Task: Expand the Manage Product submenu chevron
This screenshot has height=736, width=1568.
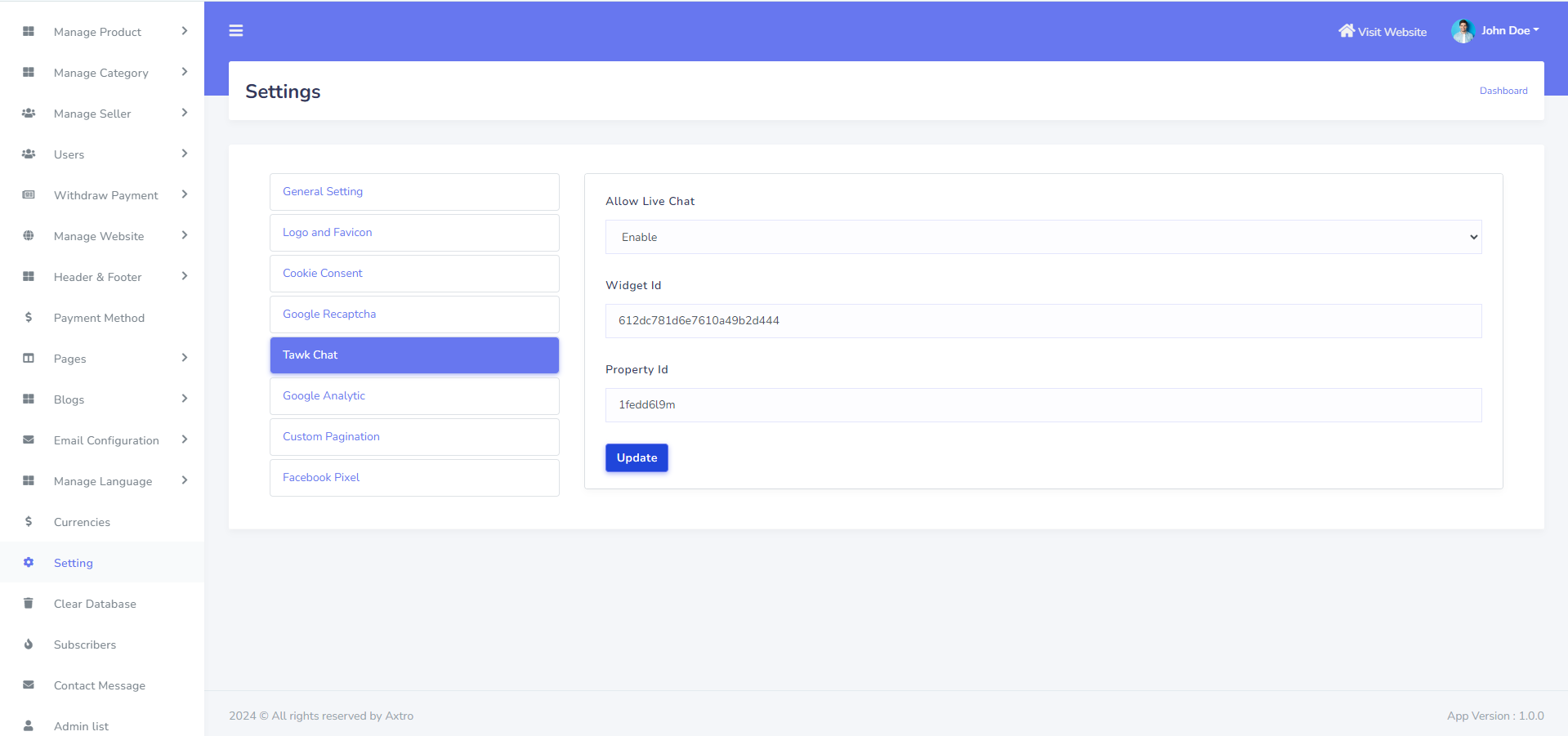Action: 185,31
